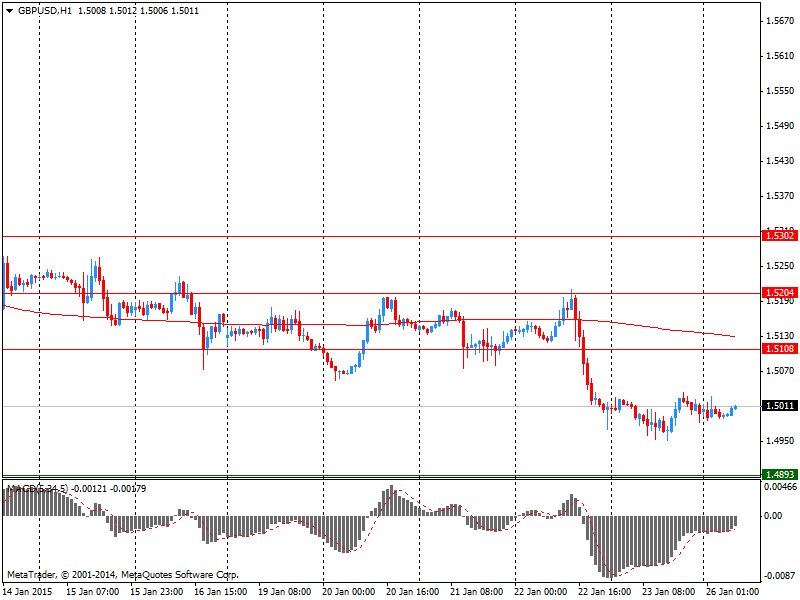Click the 15 Jan 23:00 time axis label
This screenshot has height=600, width=800.
[157, 592]
